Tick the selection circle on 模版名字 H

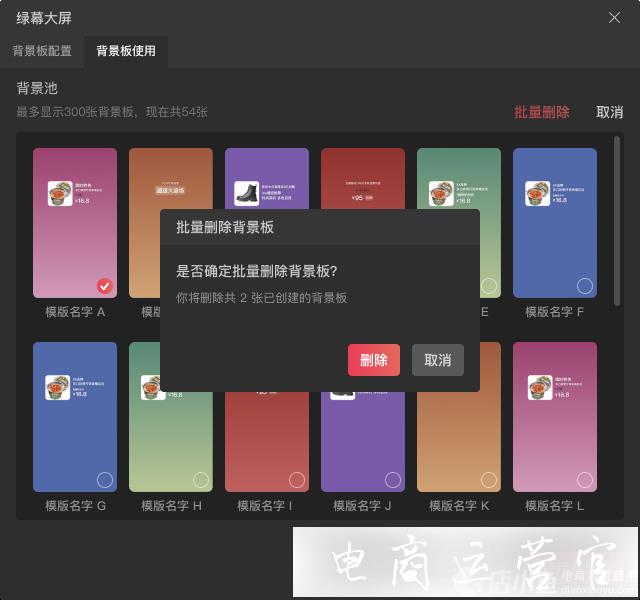[x=201, y=480]
